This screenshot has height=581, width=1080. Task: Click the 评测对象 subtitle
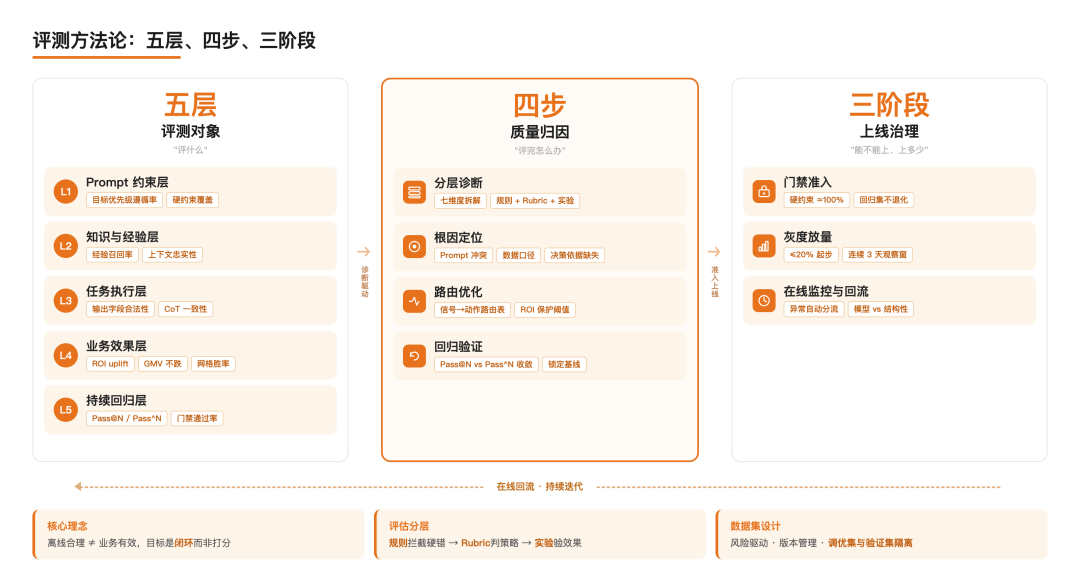point(191,131)
